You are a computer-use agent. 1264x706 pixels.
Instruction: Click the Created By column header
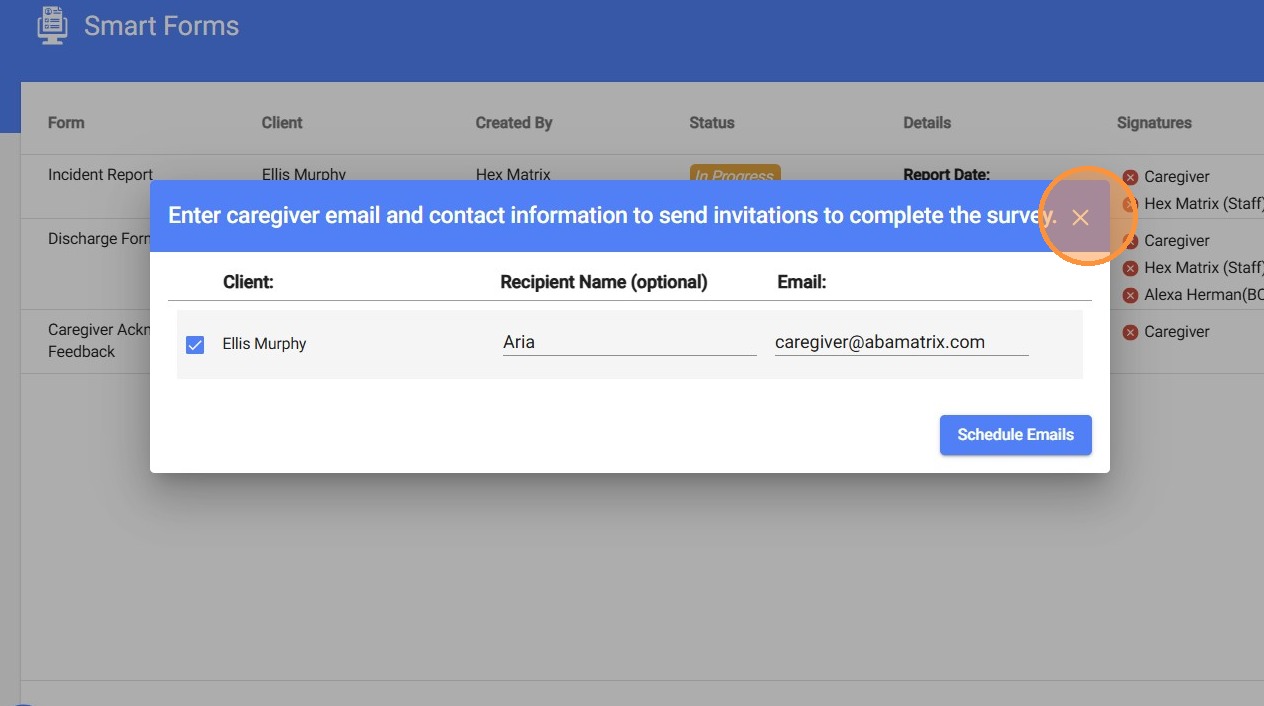514,123
